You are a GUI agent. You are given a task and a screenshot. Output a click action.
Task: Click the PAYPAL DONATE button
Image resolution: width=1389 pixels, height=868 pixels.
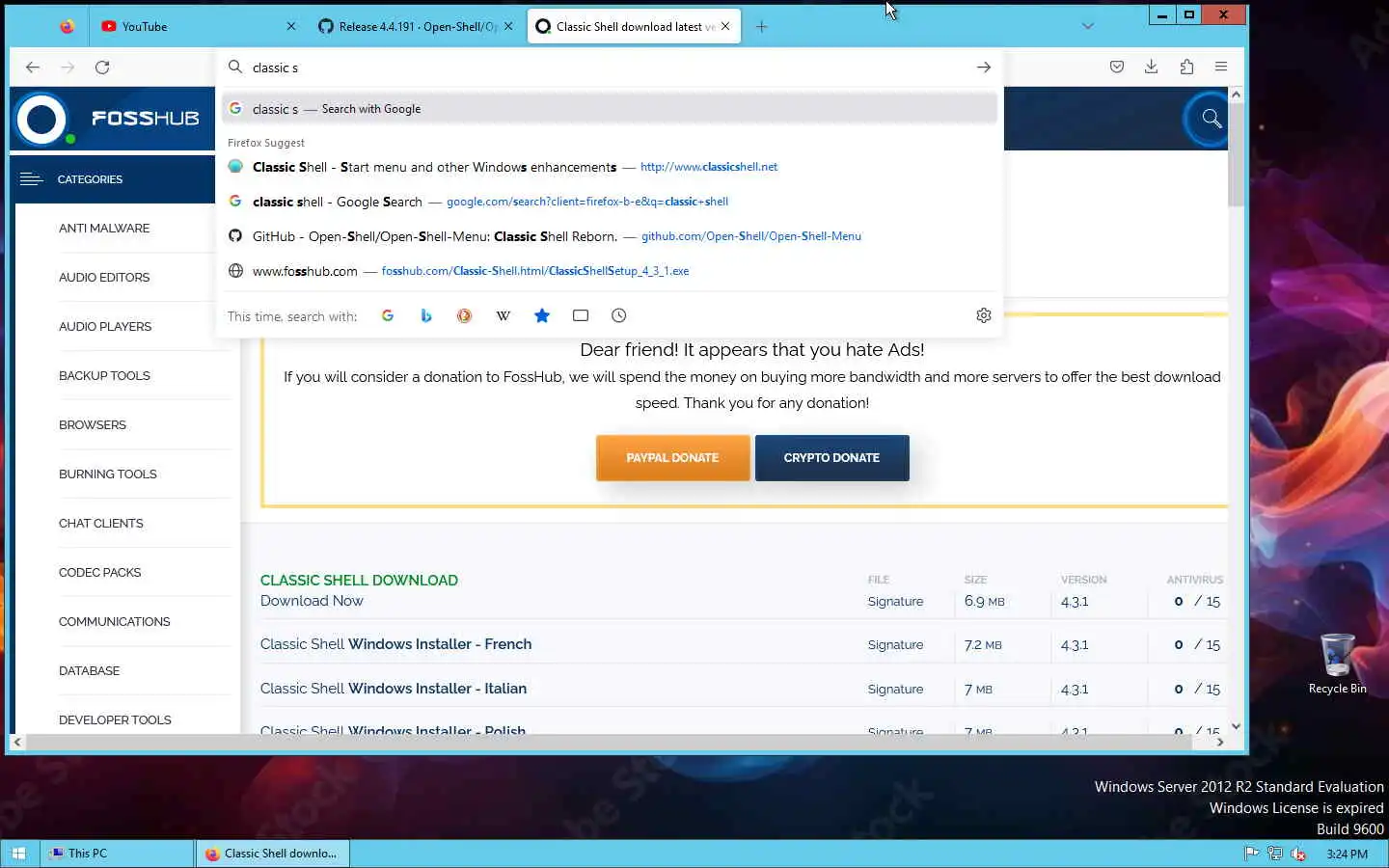(x=672, y=458)
